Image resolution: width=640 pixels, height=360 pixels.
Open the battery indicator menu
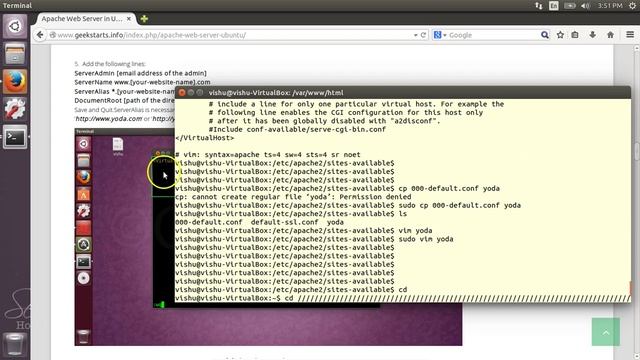(570, 6)
